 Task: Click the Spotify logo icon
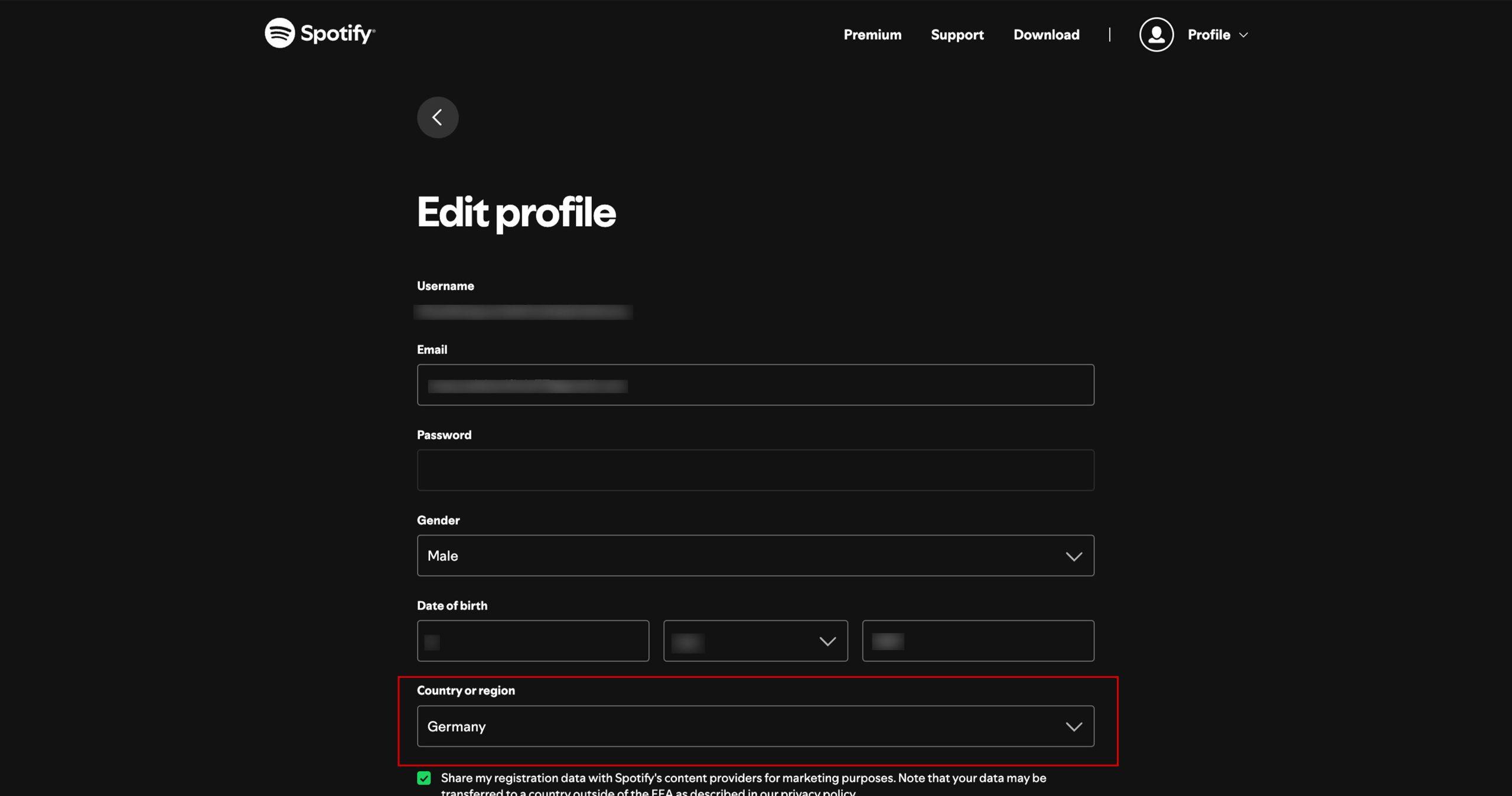coord(279,33)
